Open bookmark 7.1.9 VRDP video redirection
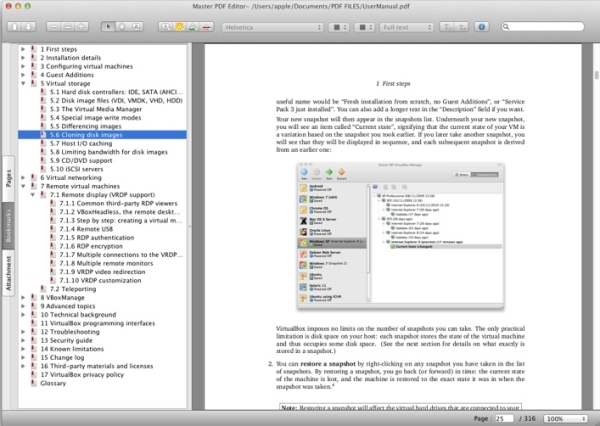600x426 pixels. coord(102,272)
